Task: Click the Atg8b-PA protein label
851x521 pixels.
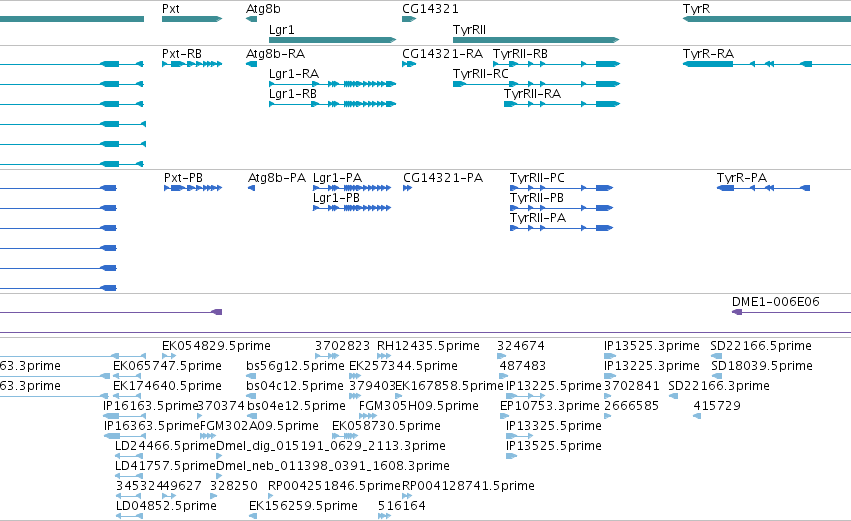Action: coord(277,178)
